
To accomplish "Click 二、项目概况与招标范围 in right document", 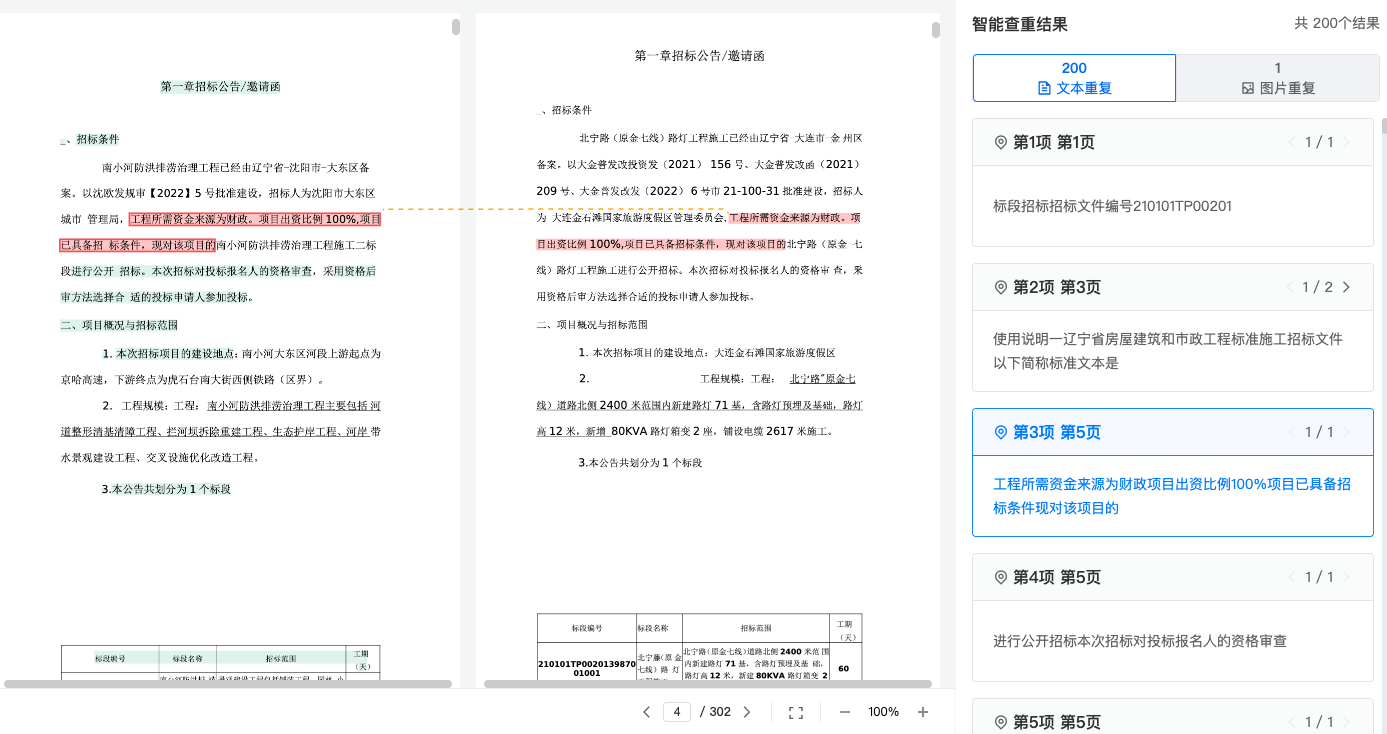I will coord(592,325).
